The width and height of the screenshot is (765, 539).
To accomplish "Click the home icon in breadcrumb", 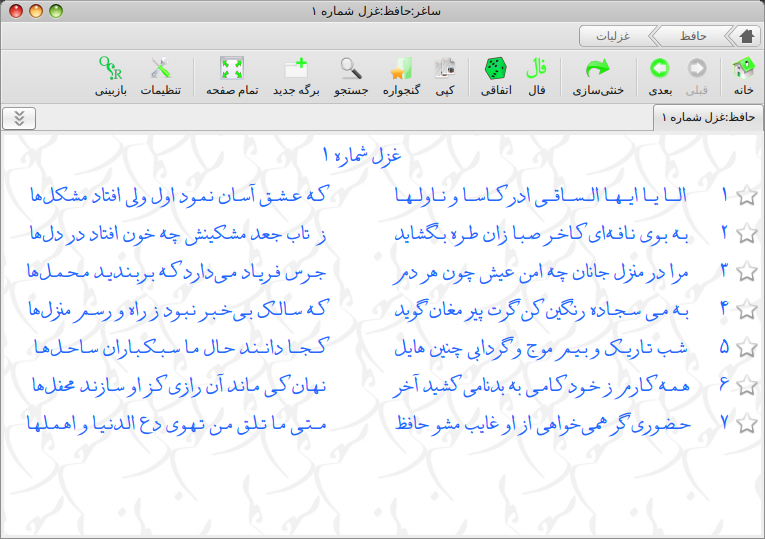I will point(745,36).
